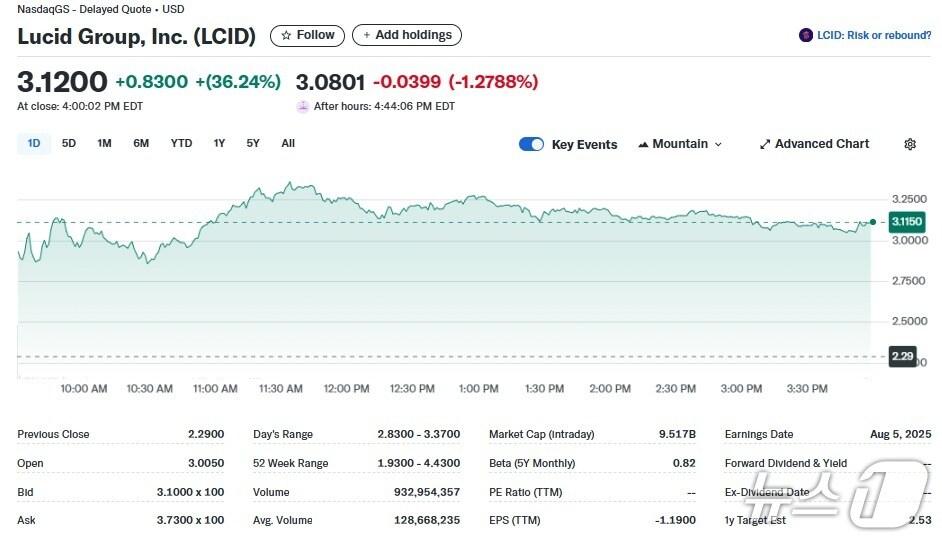The width and height of the screenshot is (942, 542).
Task: Open 'LCID: Risk or rebound?' link
Action: coord(873,35)
